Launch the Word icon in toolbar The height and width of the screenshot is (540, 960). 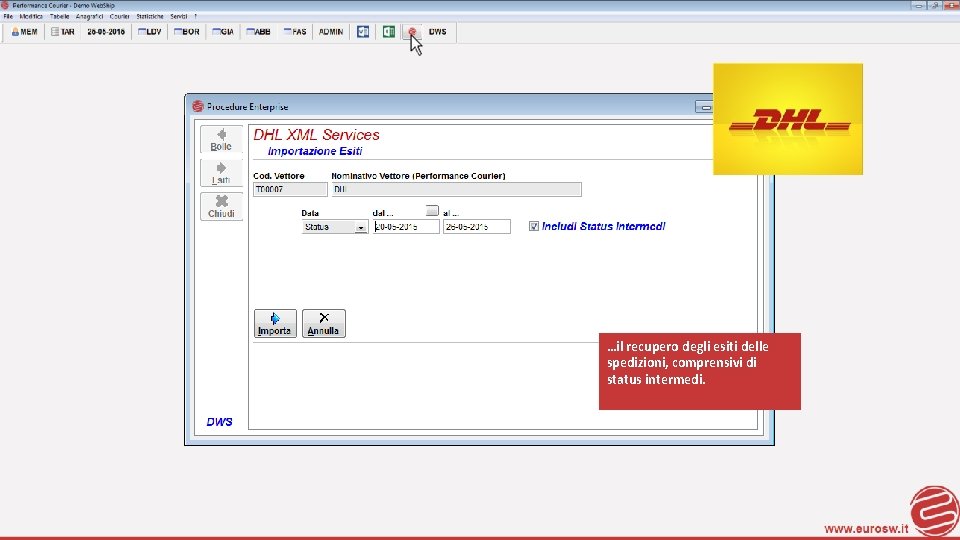363,32
